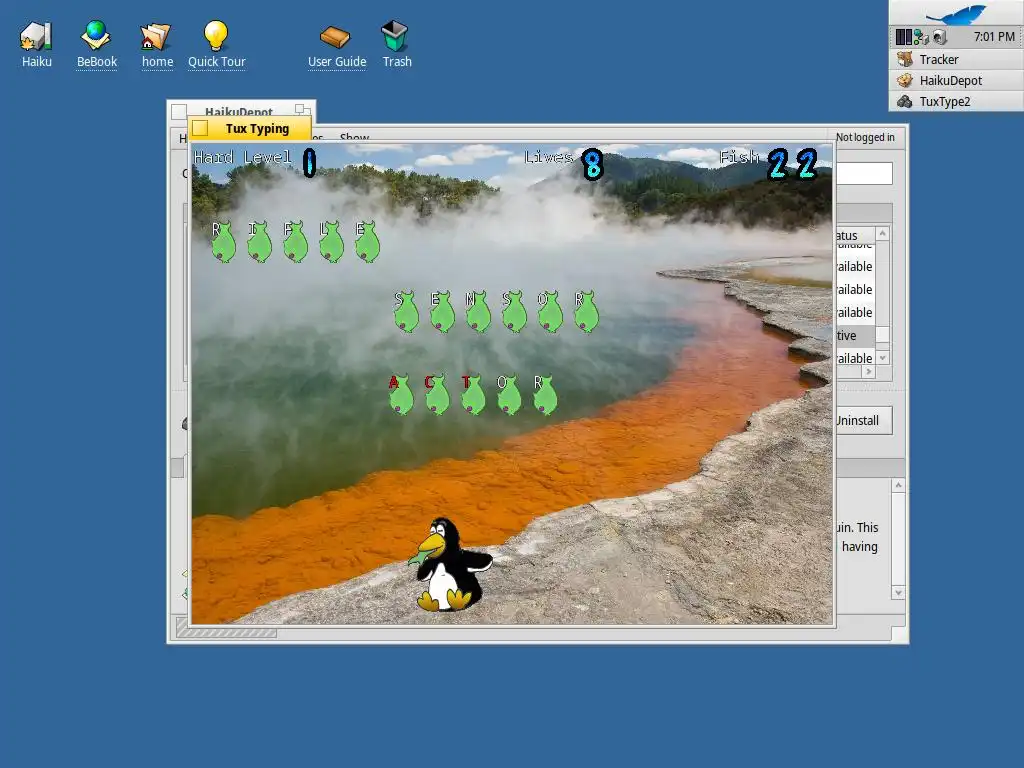
Task: Switch to TuxType2 in the Deskbar
Action: 957,101
